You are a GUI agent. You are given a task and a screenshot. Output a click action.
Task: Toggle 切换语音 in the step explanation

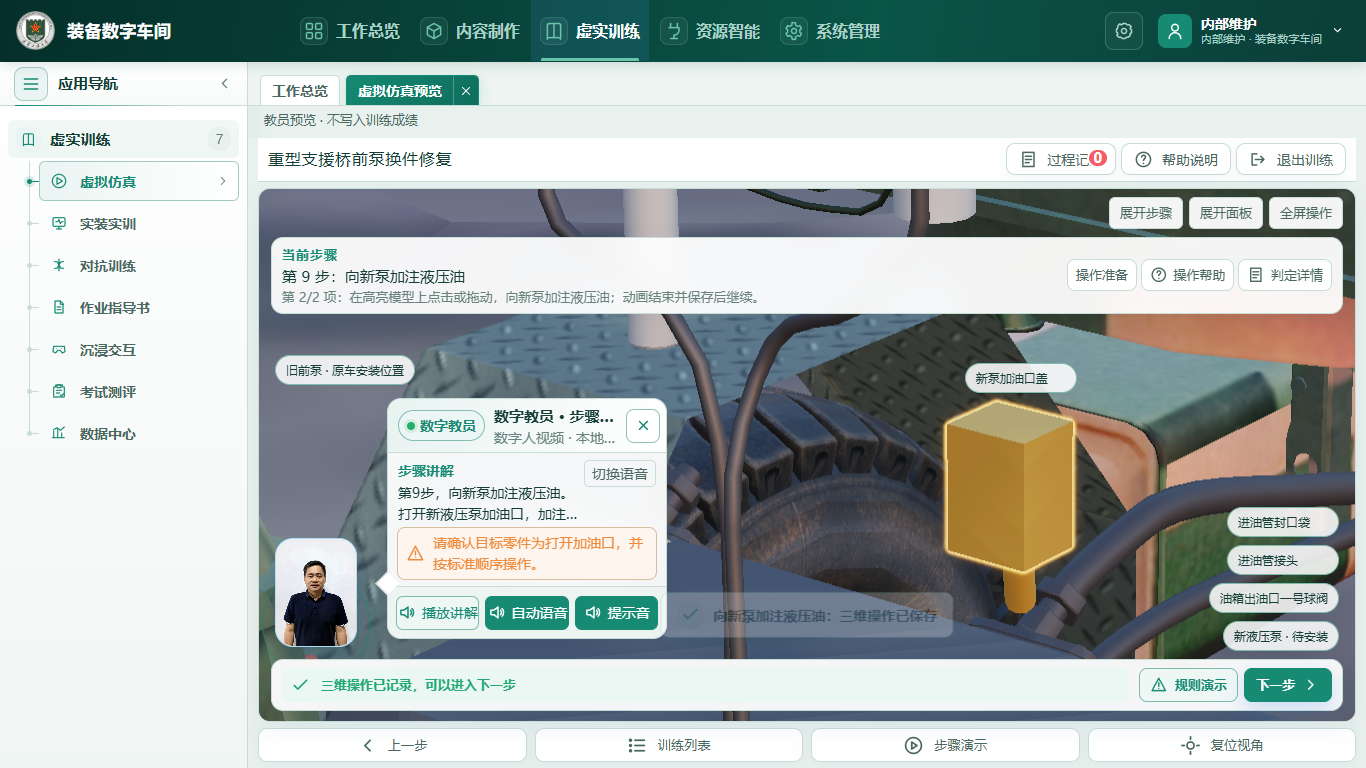click(x=620, y=474)
